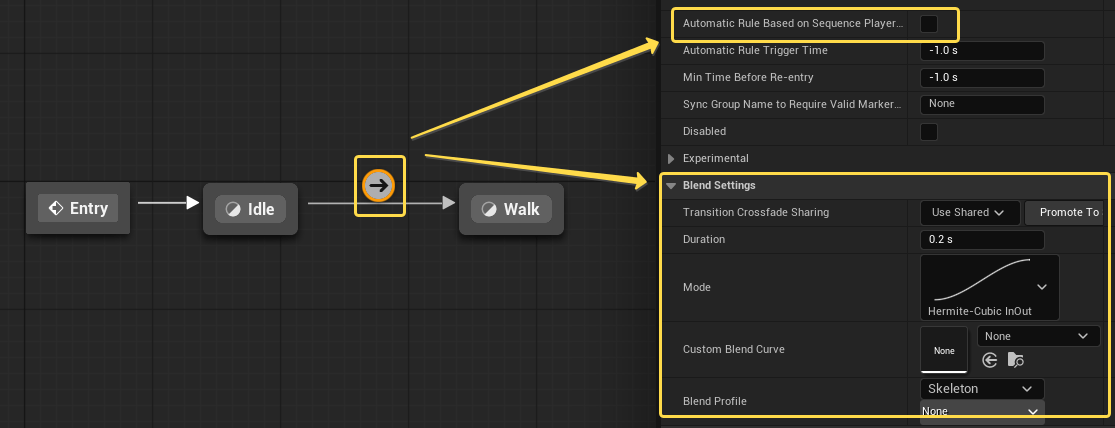Toggle the Disabled checkbox
The width and height of the screenshot is (1115, 428).
pyautogui.click(x=928, y=131)
